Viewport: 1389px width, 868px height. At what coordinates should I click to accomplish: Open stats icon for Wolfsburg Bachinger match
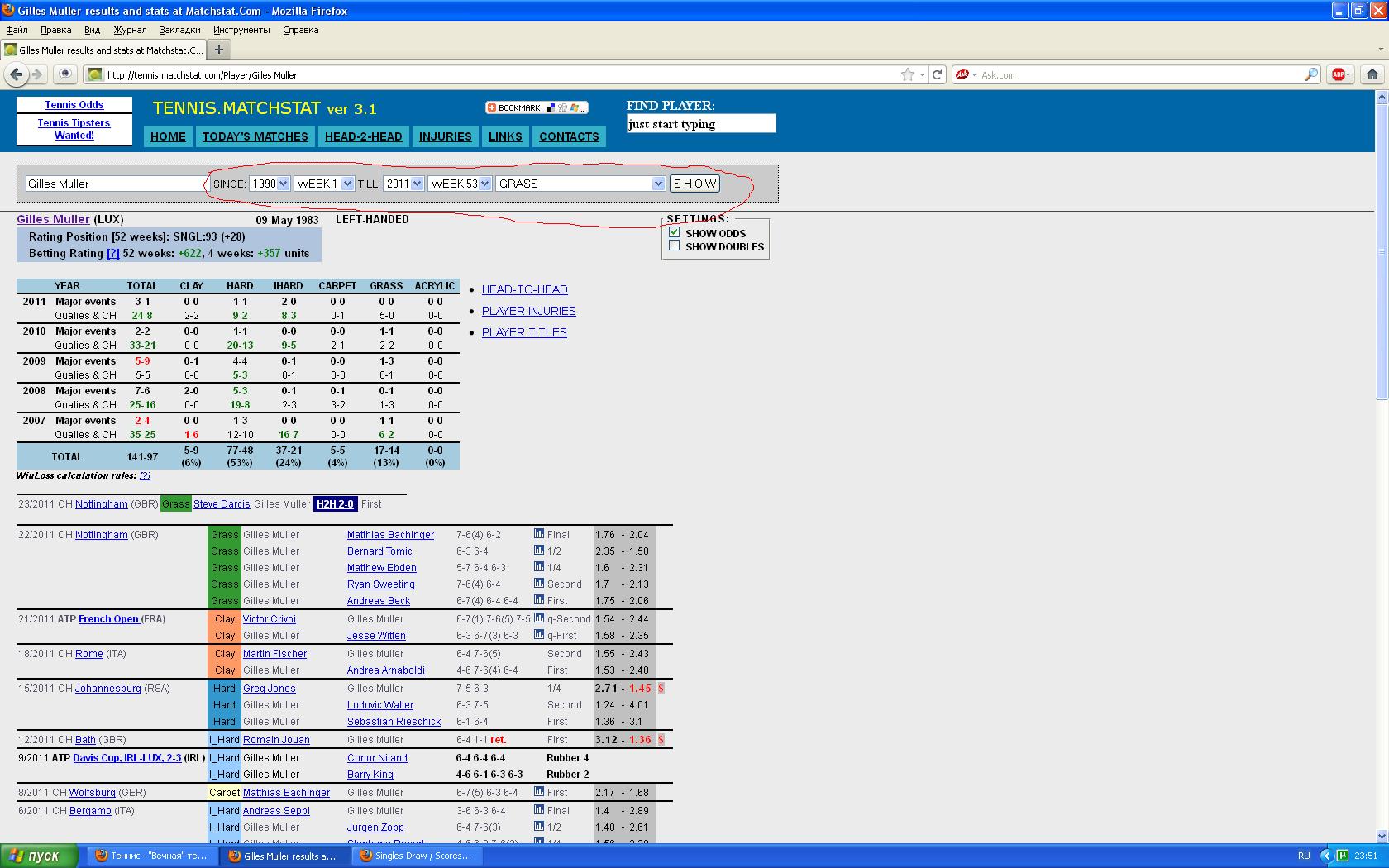click(x=539, y=792)
